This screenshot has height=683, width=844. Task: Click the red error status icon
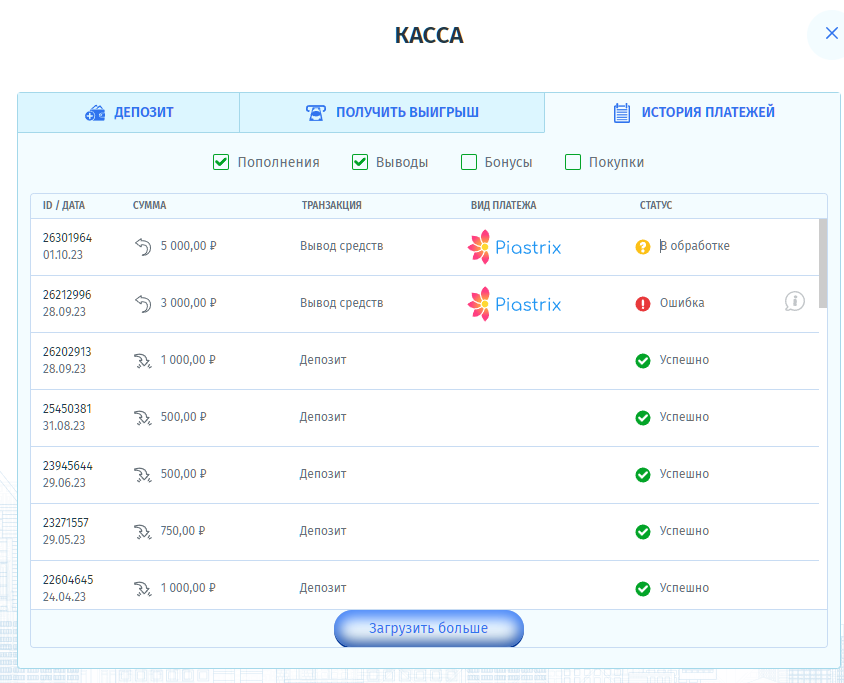click(x=643, y=303)
